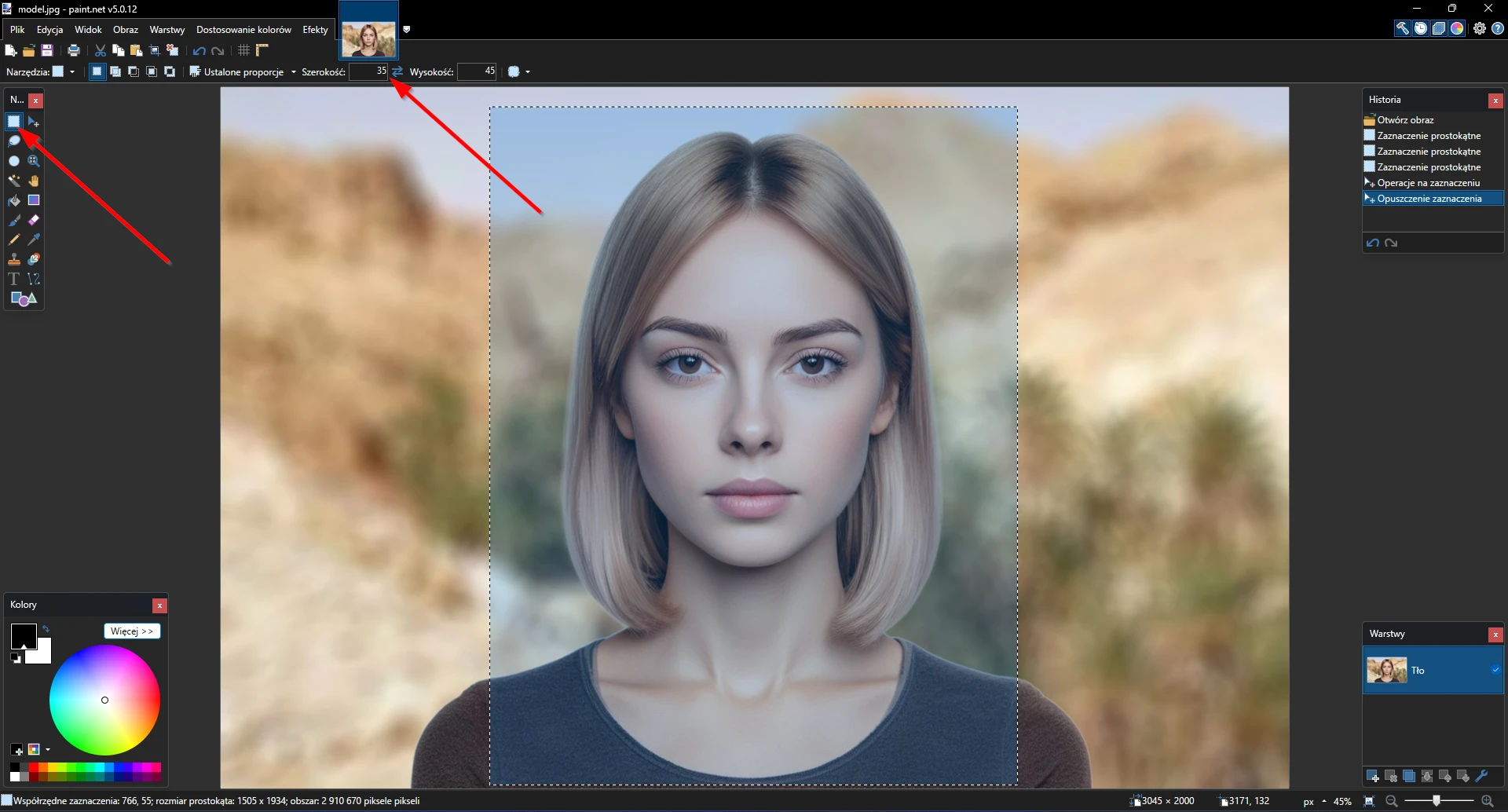The height and width of the screenshot is (812, 1508).
Task: Open the Efekty menu
Action: (316, 30)
